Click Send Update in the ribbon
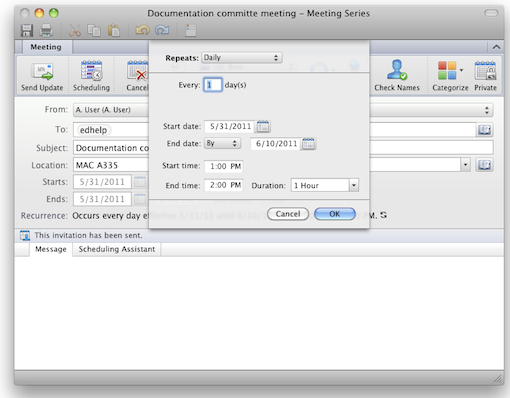Image resolution: width=510 pixels, height=398 pixels. pyautogui.click(x=42, y=76)
